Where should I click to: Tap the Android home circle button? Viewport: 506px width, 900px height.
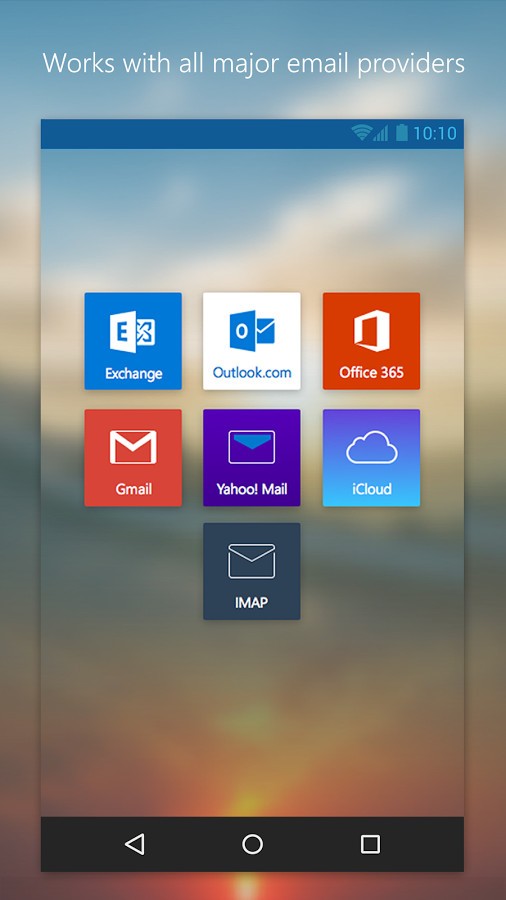tap(252, 844)
